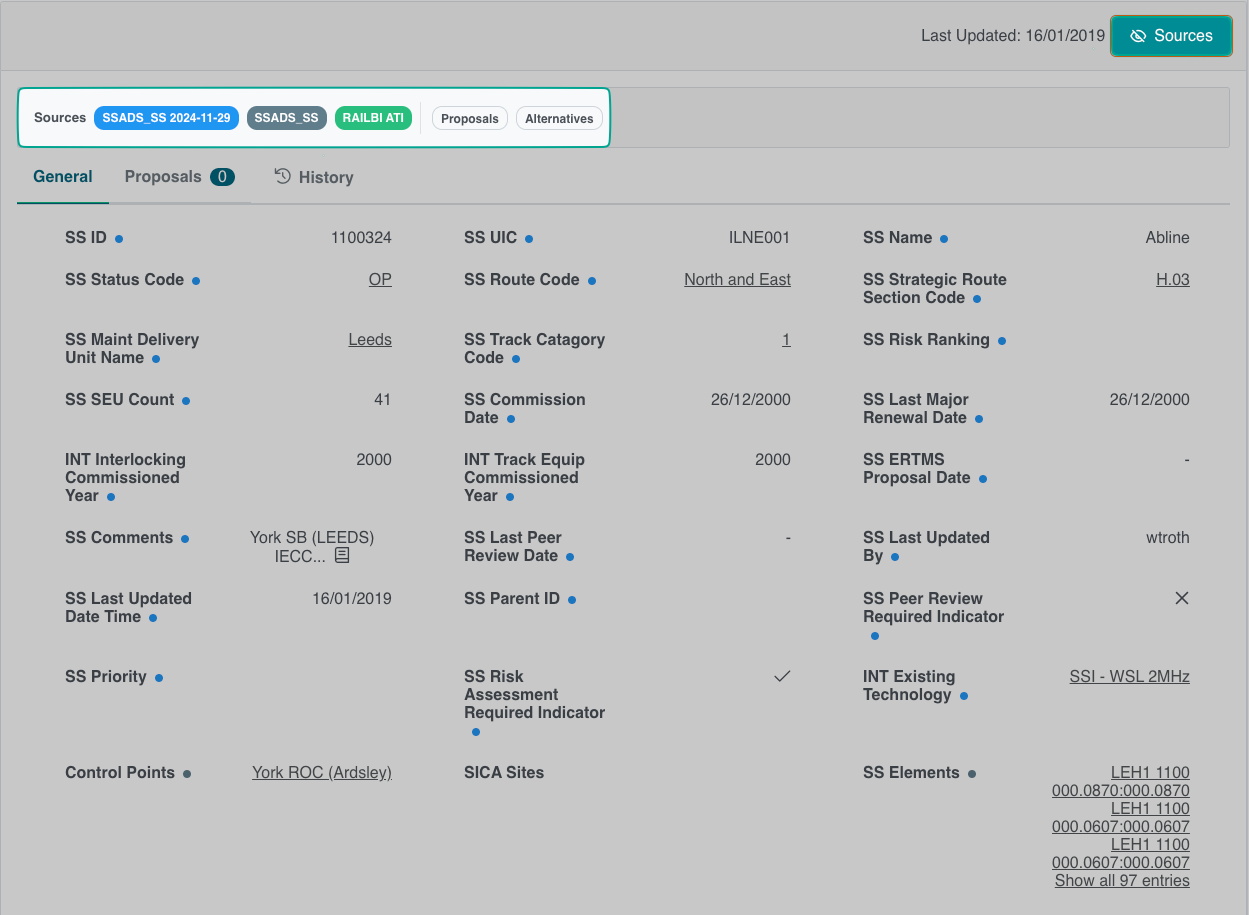This screenshot has width=1249, height=915.
Task: Click the info dot beside SS Name
Action: 944,239
